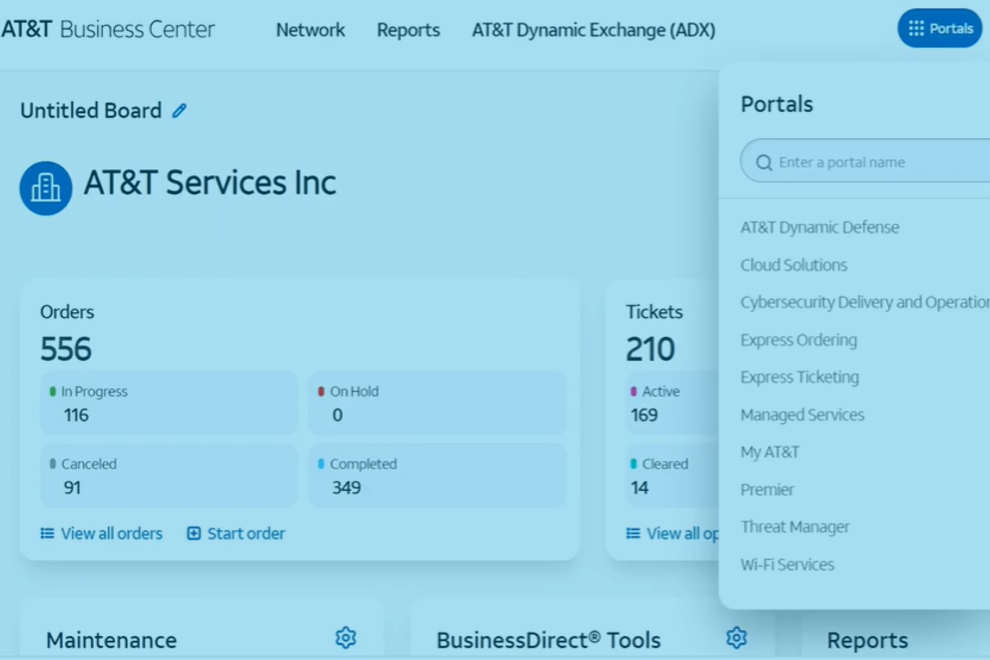
Task: Select Cloud Solutions portal
Action: click(x=794, y=265)
